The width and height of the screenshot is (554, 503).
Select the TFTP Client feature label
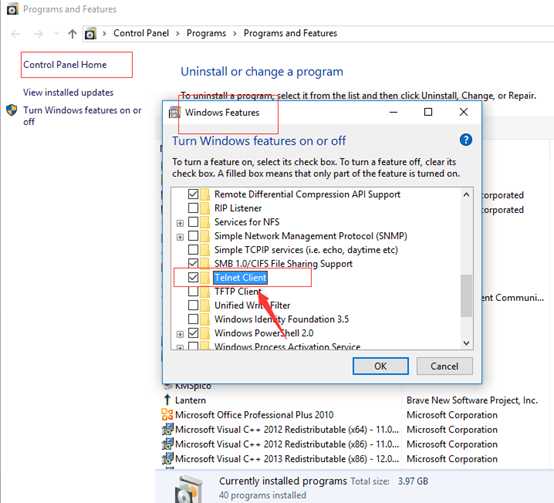click(x=238, y=291)
